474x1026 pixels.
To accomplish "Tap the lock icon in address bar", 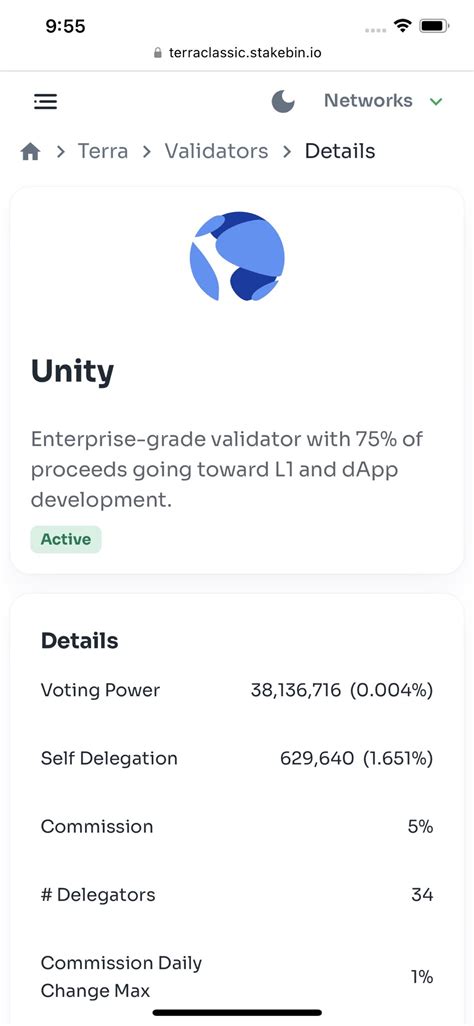I will point(157,52).
